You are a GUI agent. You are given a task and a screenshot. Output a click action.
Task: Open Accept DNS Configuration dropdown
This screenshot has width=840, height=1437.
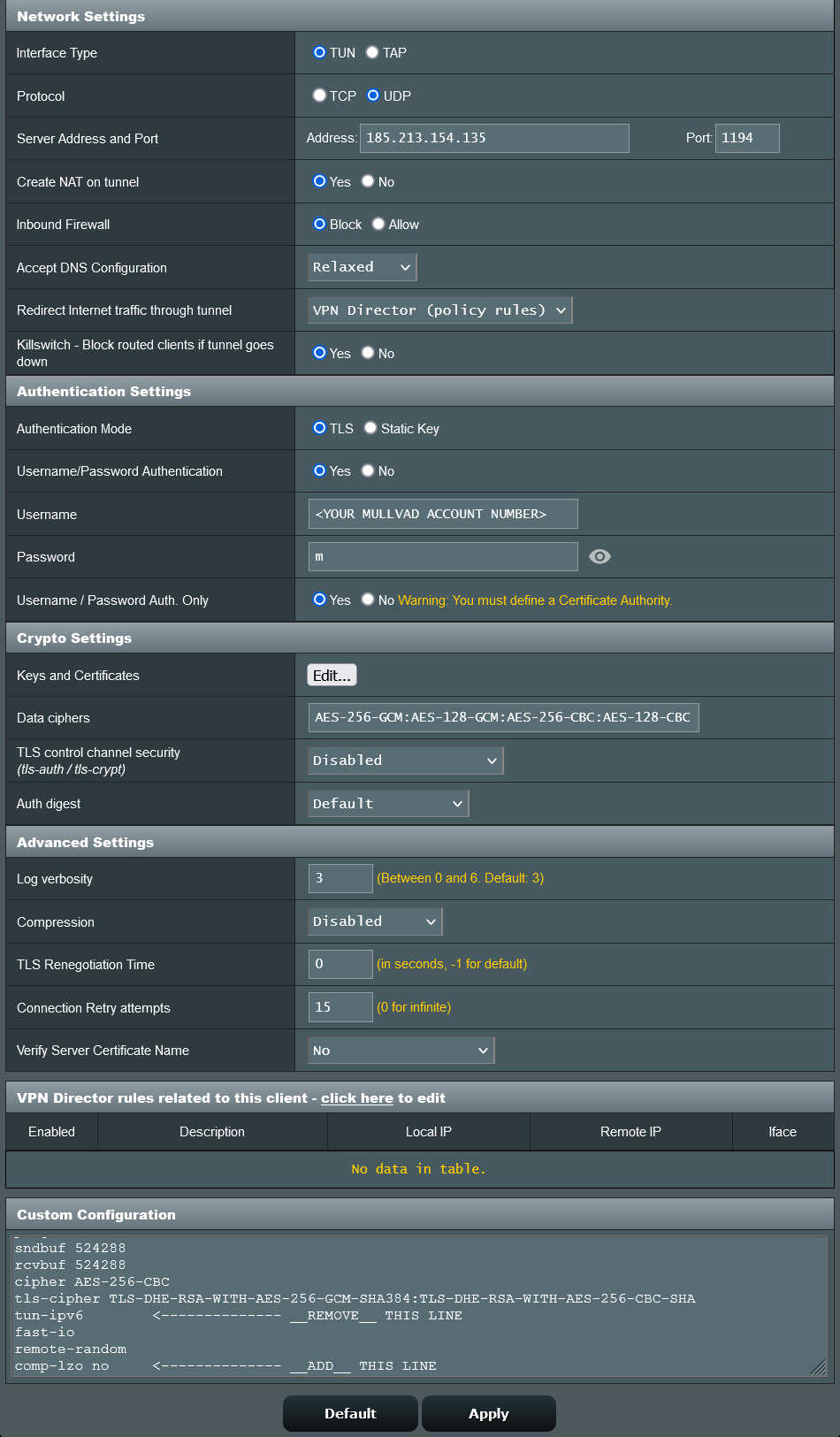tap(362, 267)
